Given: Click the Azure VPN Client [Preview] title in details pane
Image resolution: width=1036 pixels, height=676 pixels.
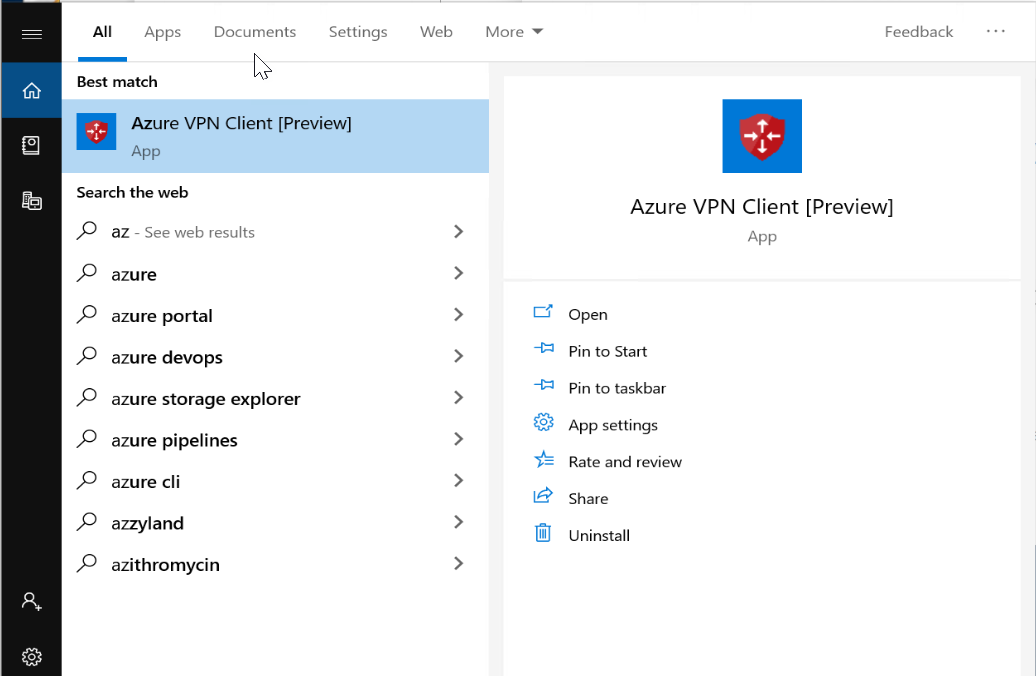Looking at the screenshot, I should [762, 207].
